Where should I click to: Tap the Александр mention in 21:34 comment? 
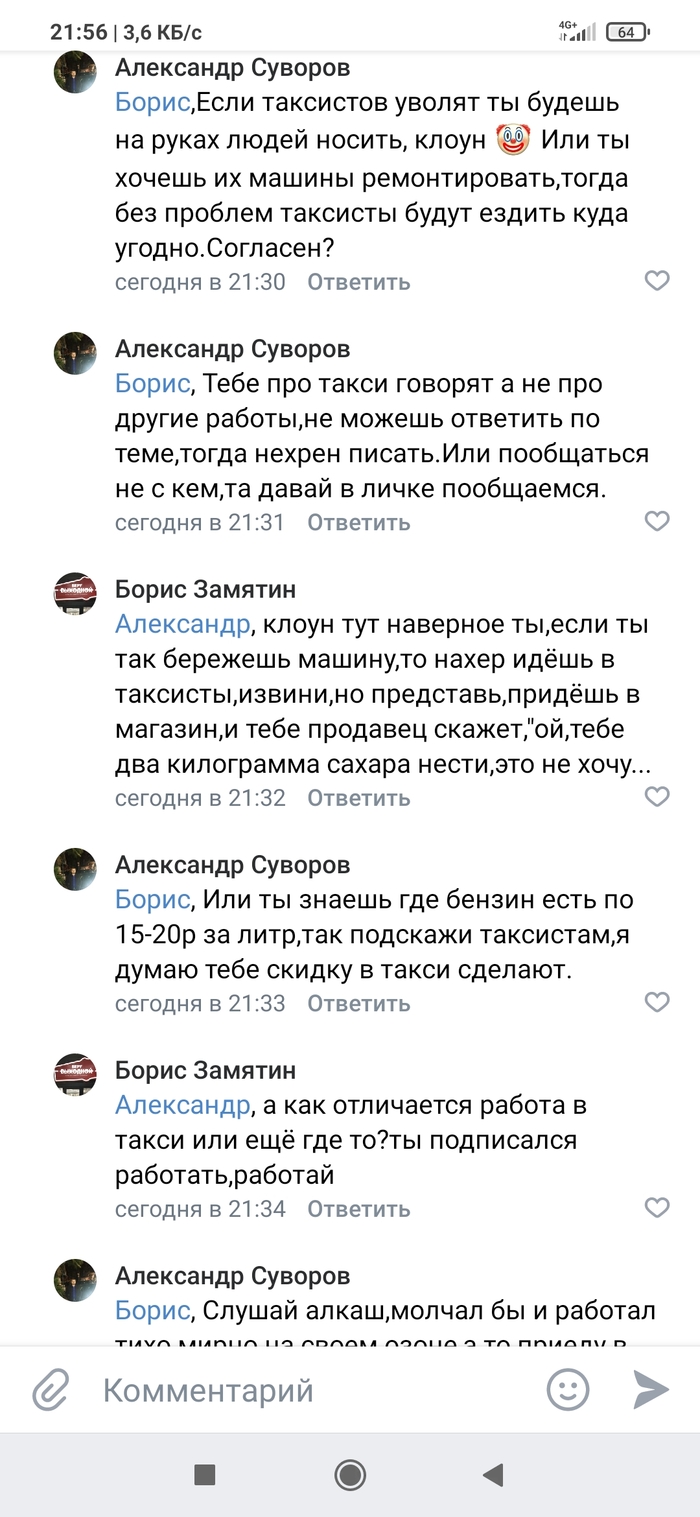pos(181,1106)
